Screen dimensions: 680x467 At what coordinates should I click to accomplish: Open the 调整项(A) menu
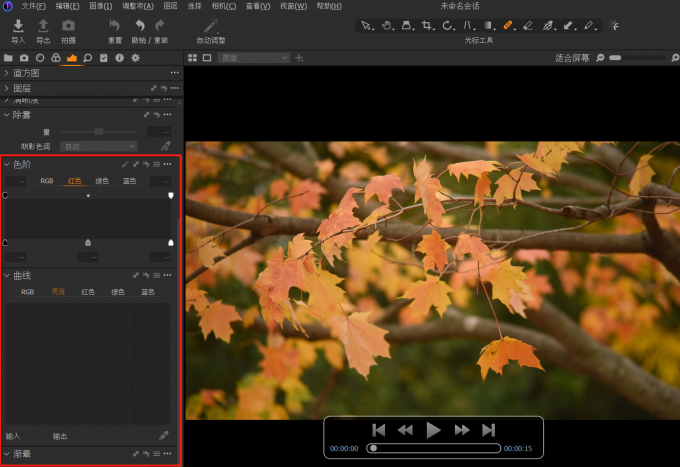tap(137, 6)
